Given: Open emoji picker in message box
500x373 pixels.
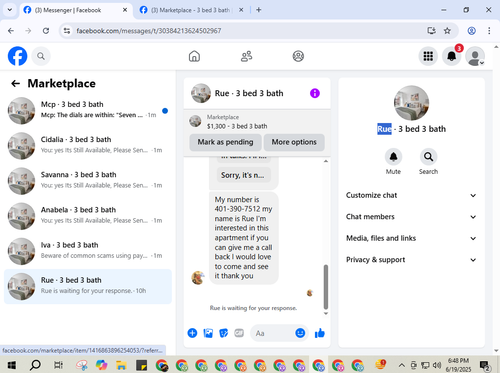Looking at the screenshot, I should click(x=300, y=333).
